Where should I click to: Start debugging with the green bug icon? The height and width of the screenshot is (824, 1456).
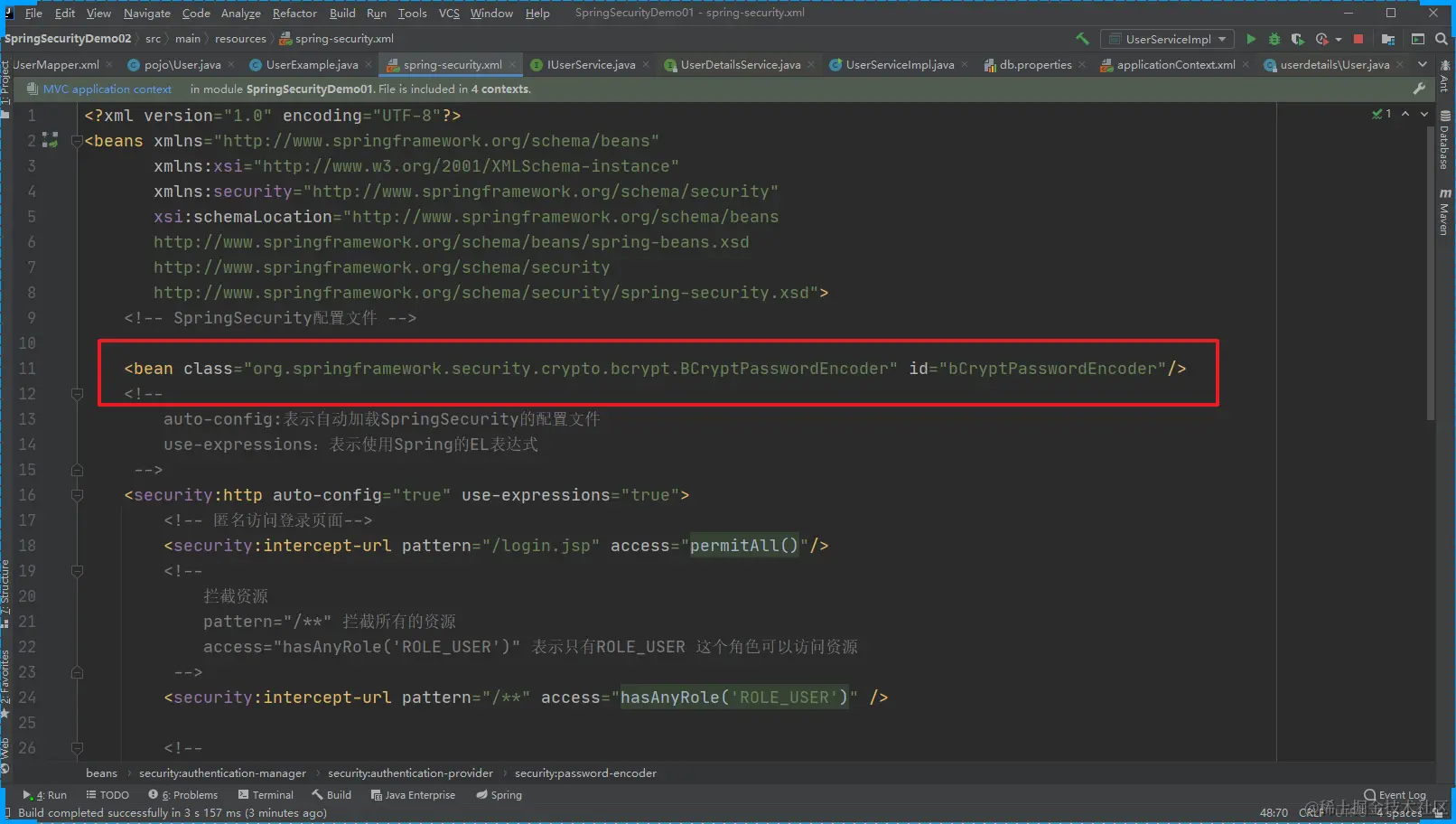click(x=1274, y=39)
